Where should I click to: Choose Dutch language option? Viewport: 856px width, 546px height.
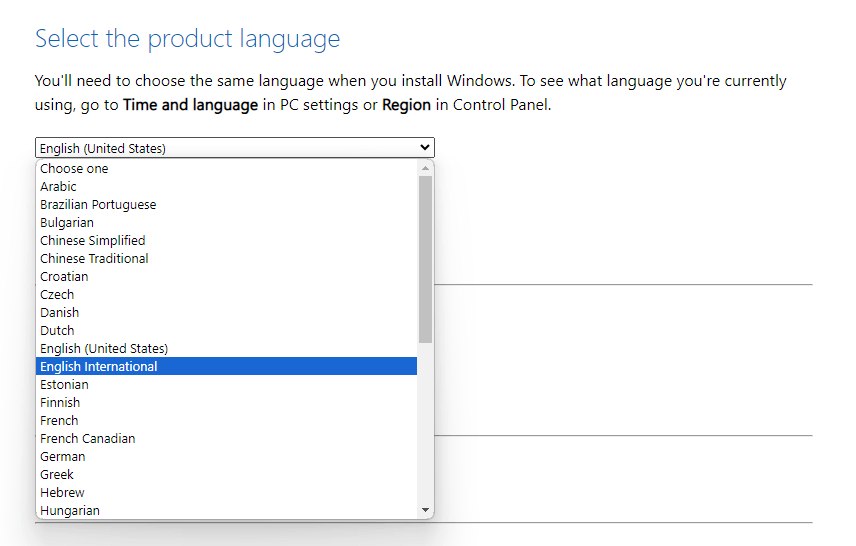coord(227,331)
